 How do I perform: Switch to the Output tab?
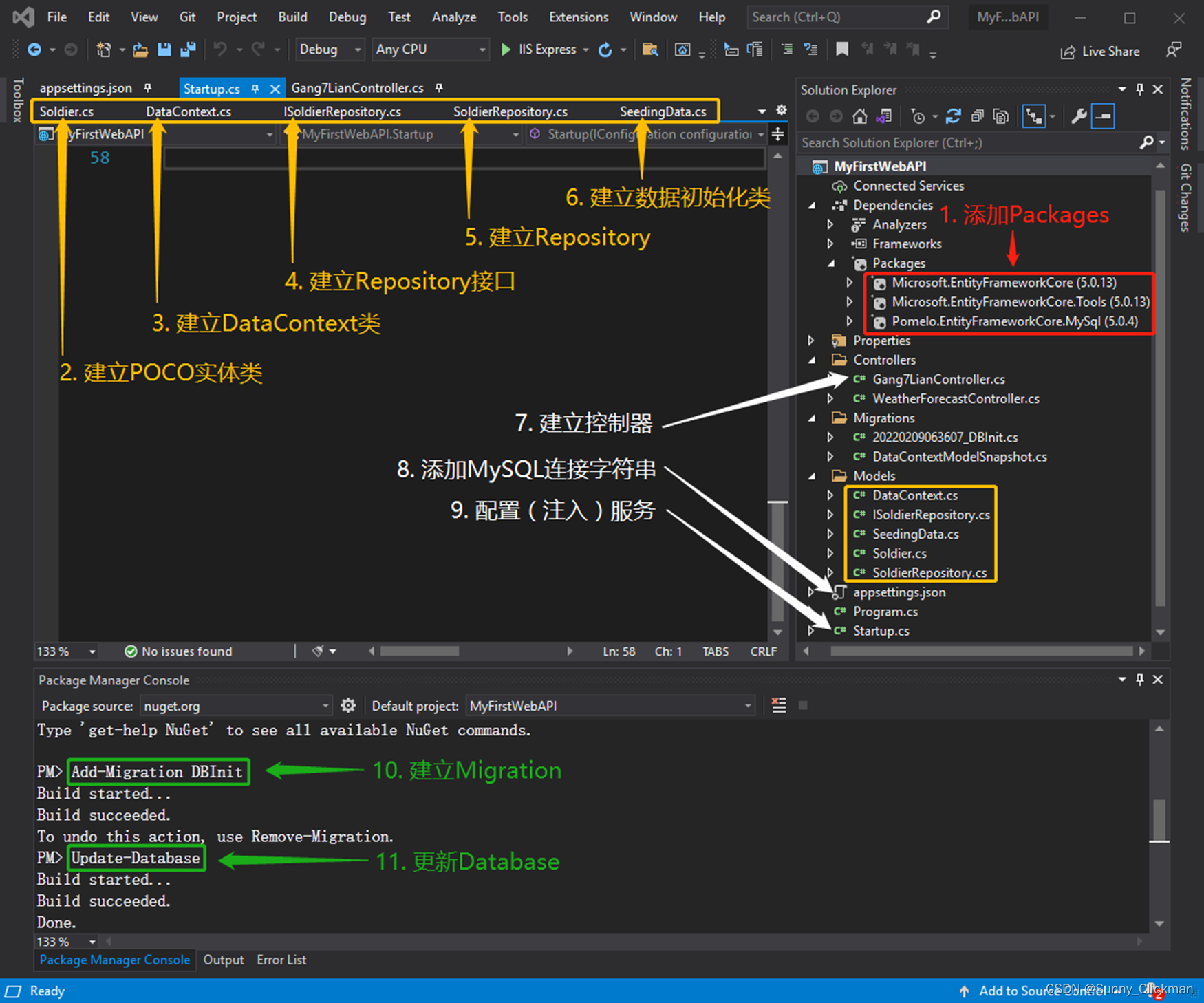tap(224, 960)
